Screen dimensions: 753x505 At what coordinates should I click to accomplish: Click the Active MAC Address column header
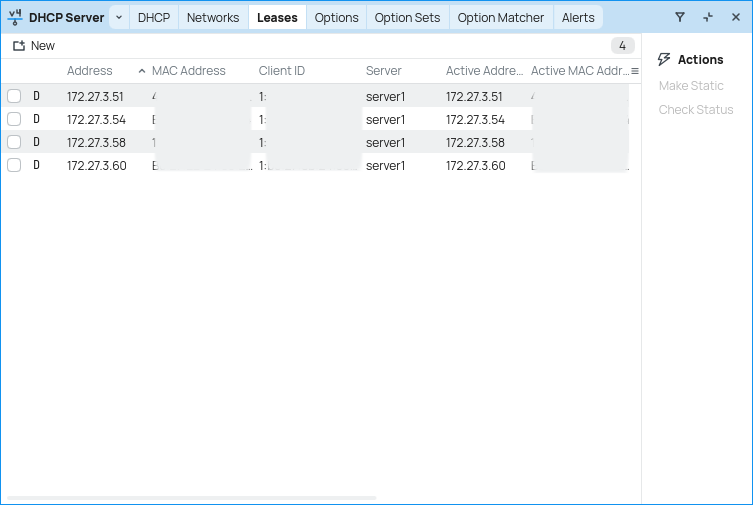(x=580, y=71)
